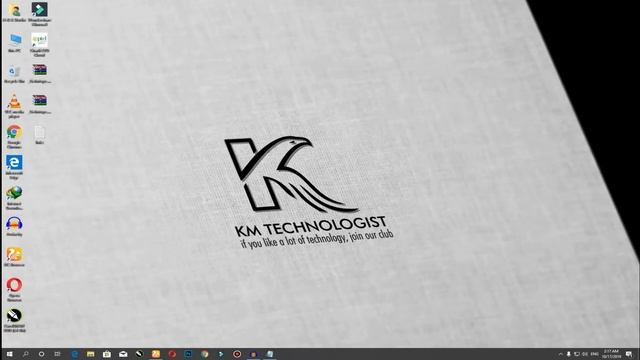The width and height of the screenshot is (640, 360).
Task: Click microphone icon in system tray
Action: pos(568,354)
